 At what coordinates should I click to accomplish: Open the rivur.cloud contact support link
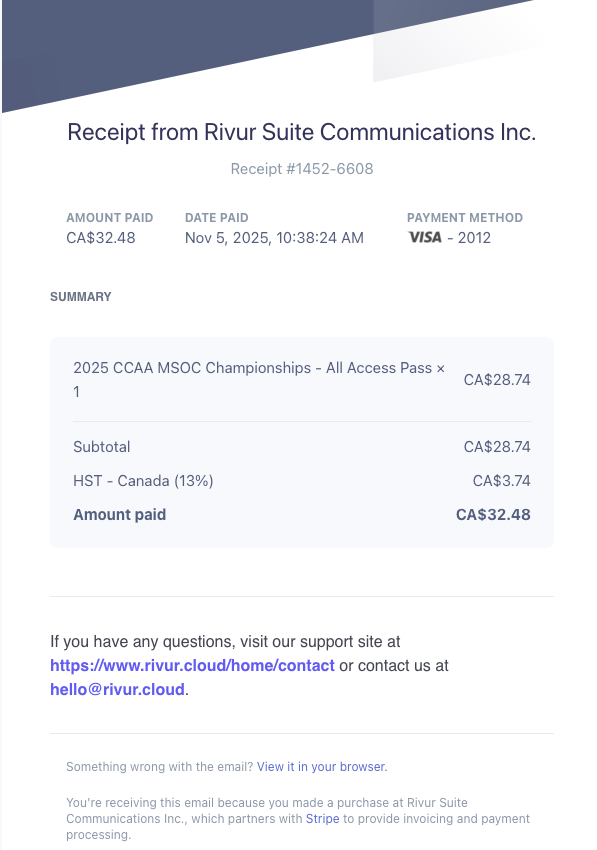tap(192, 666)
